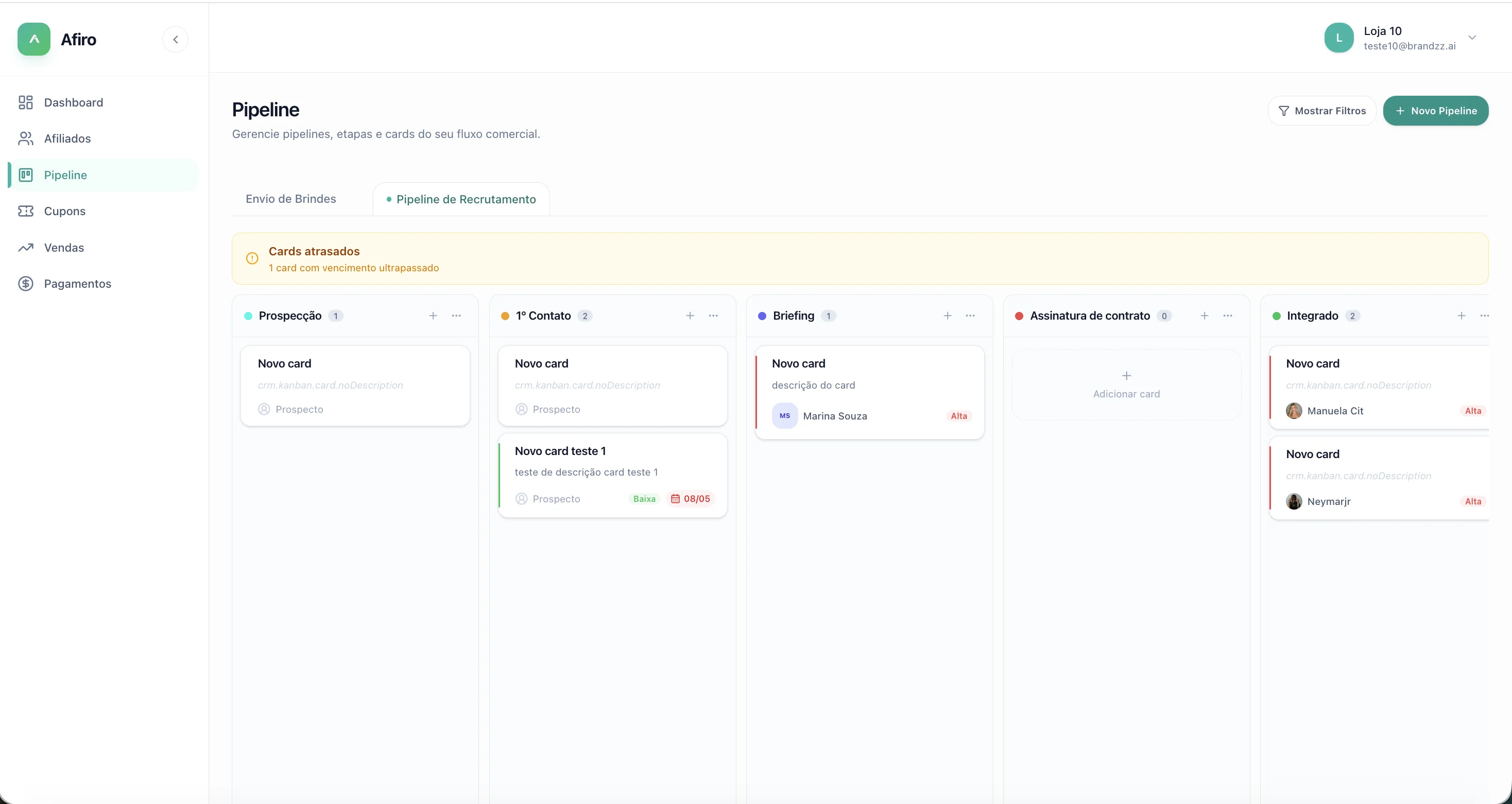This screenshot has width=1512, height=804.
Task: Open 1º Contato column options menu
Action: coord(713,316)
